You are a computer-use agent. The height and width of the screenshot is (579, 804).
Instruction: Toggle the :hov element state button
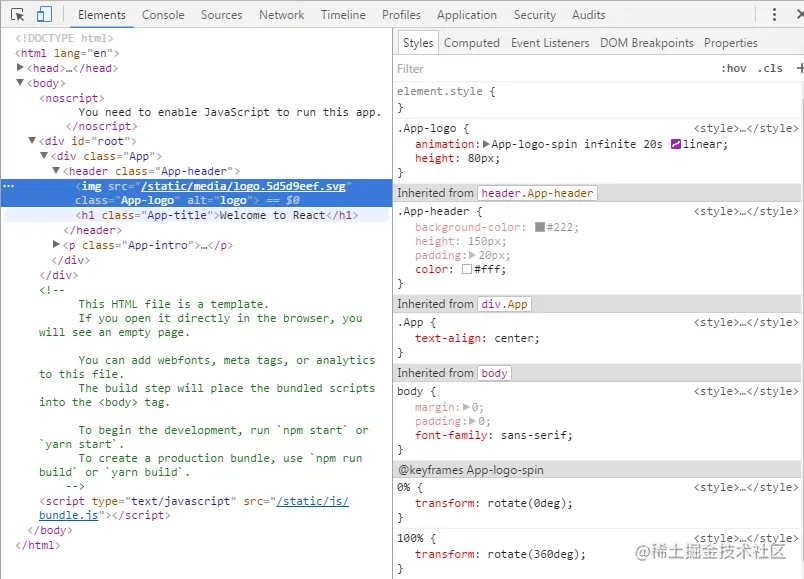(x=734, y=68)
